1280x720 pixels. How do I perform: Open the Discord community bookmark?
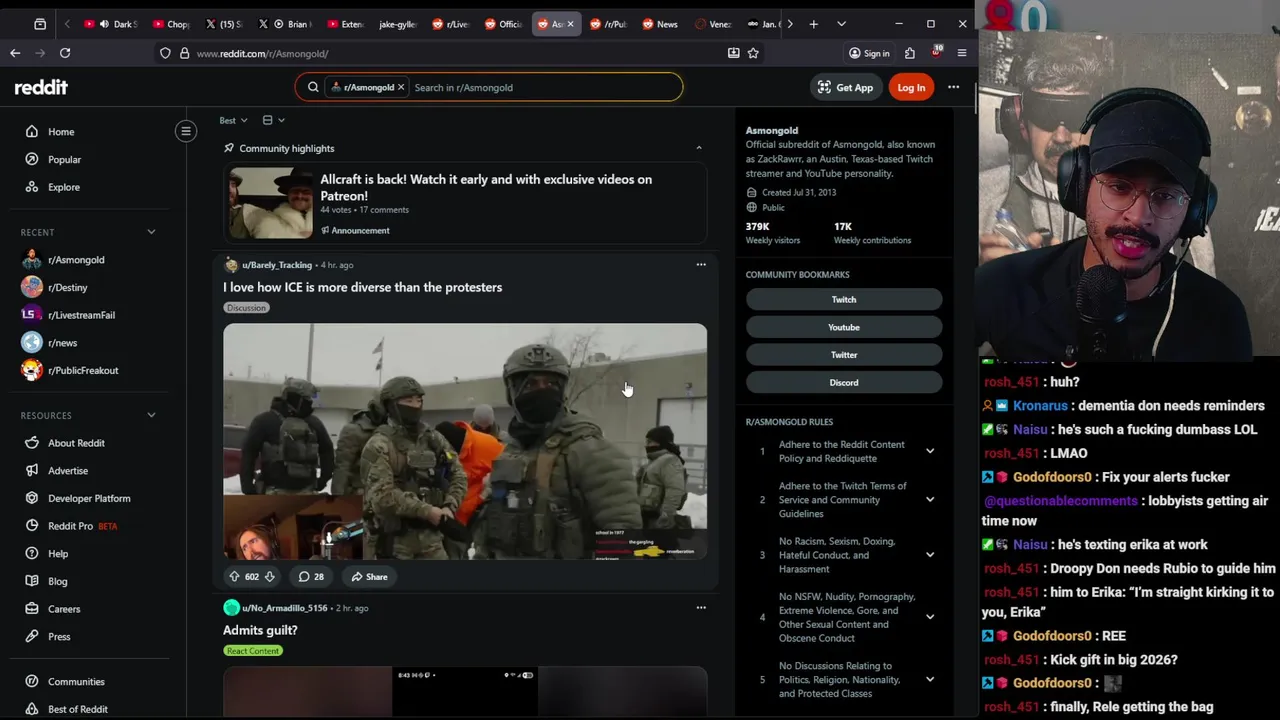[844, 382]
